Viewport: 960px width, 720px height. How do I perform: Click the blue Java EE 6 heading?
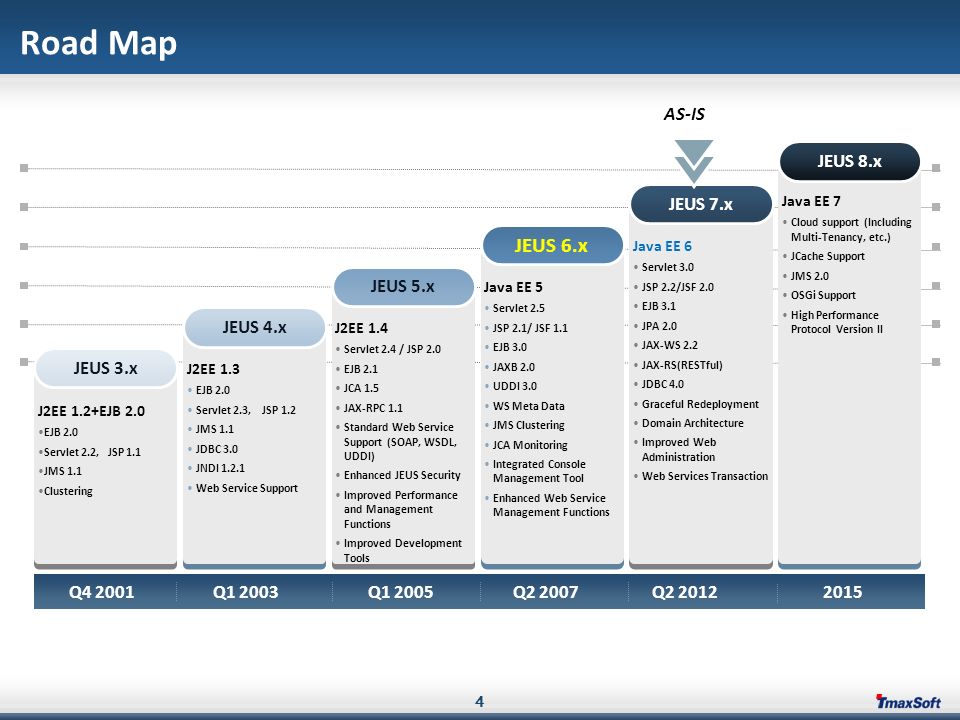[x=662, y=246]
